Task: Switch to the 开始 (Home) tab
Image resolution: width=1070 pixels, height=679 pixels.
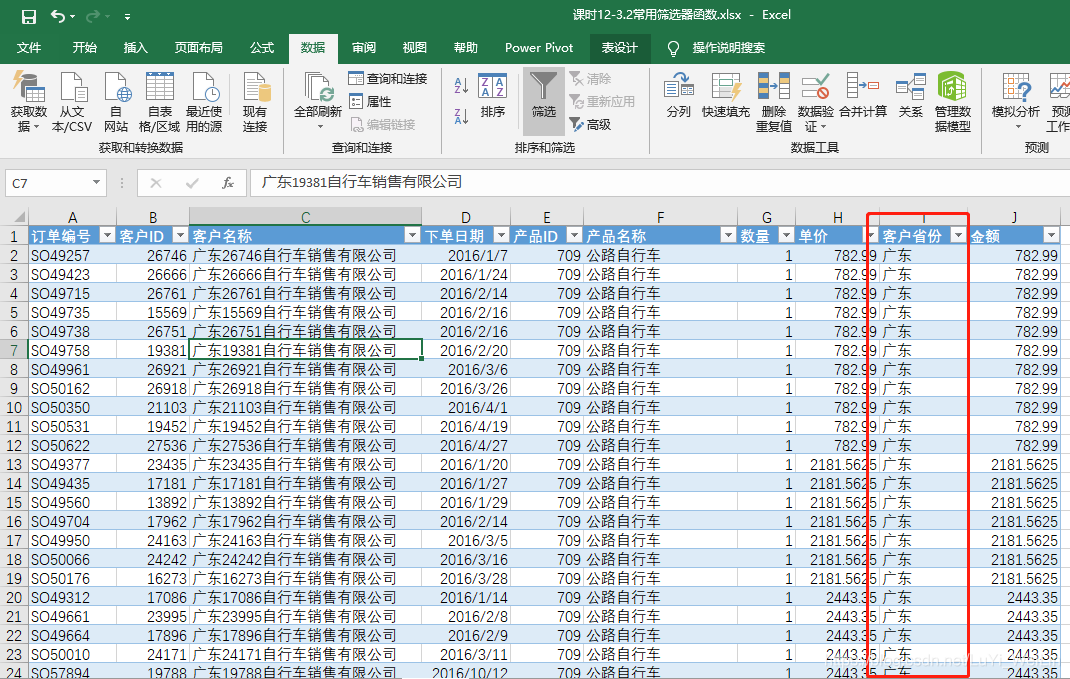Action: [x=85, y=48]
